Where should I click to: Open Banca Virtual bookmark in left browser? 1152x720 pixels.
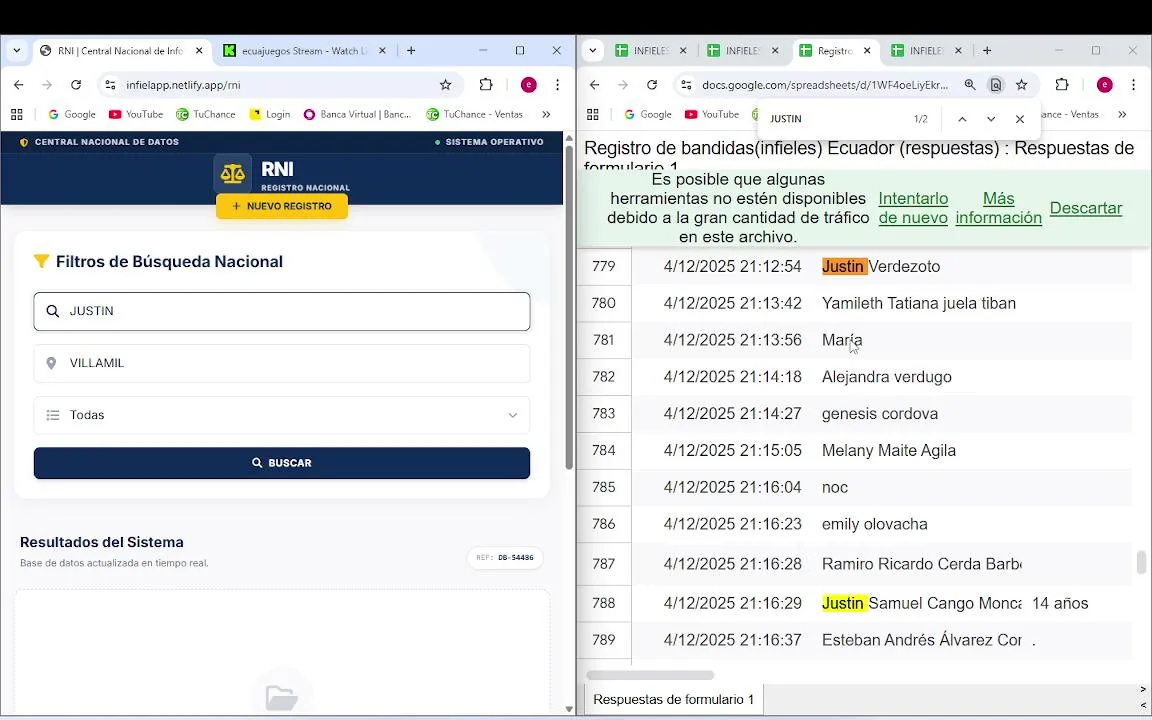coord(357,115)
